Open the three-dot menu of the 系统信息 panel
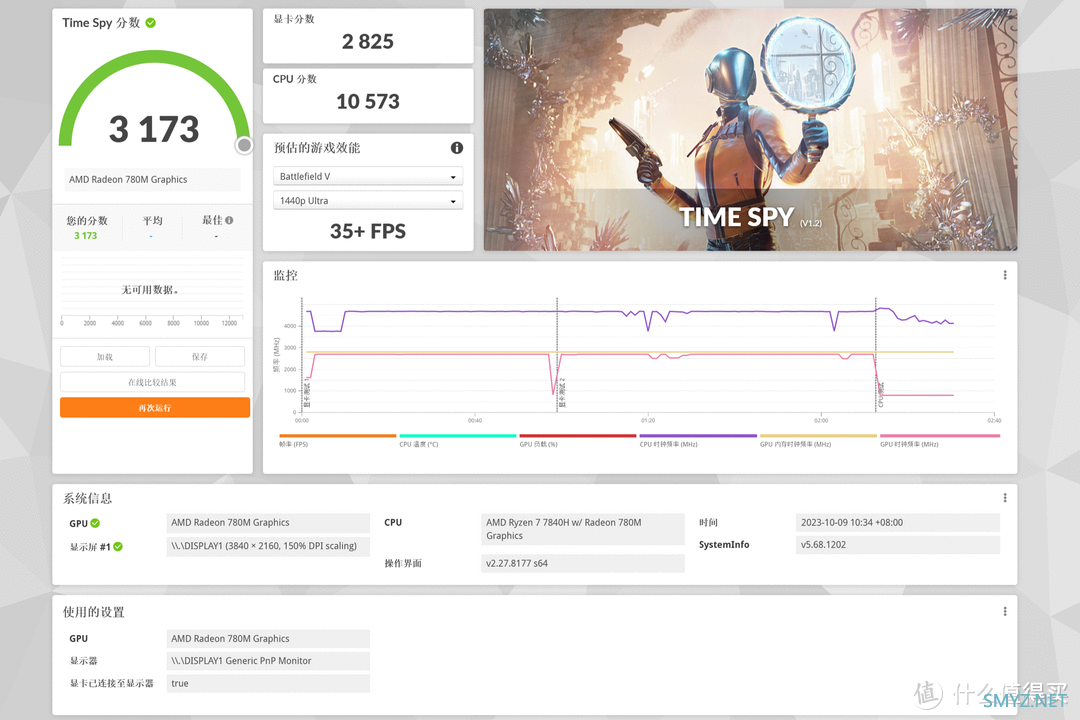 tap(1005, 497)
